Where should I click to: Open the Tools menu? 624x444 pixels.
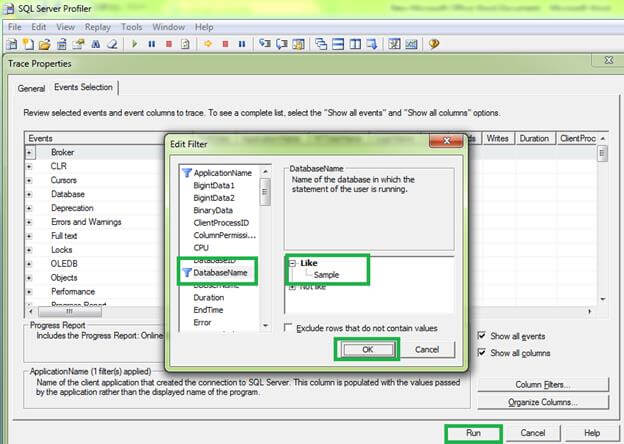tap(132, 27)
